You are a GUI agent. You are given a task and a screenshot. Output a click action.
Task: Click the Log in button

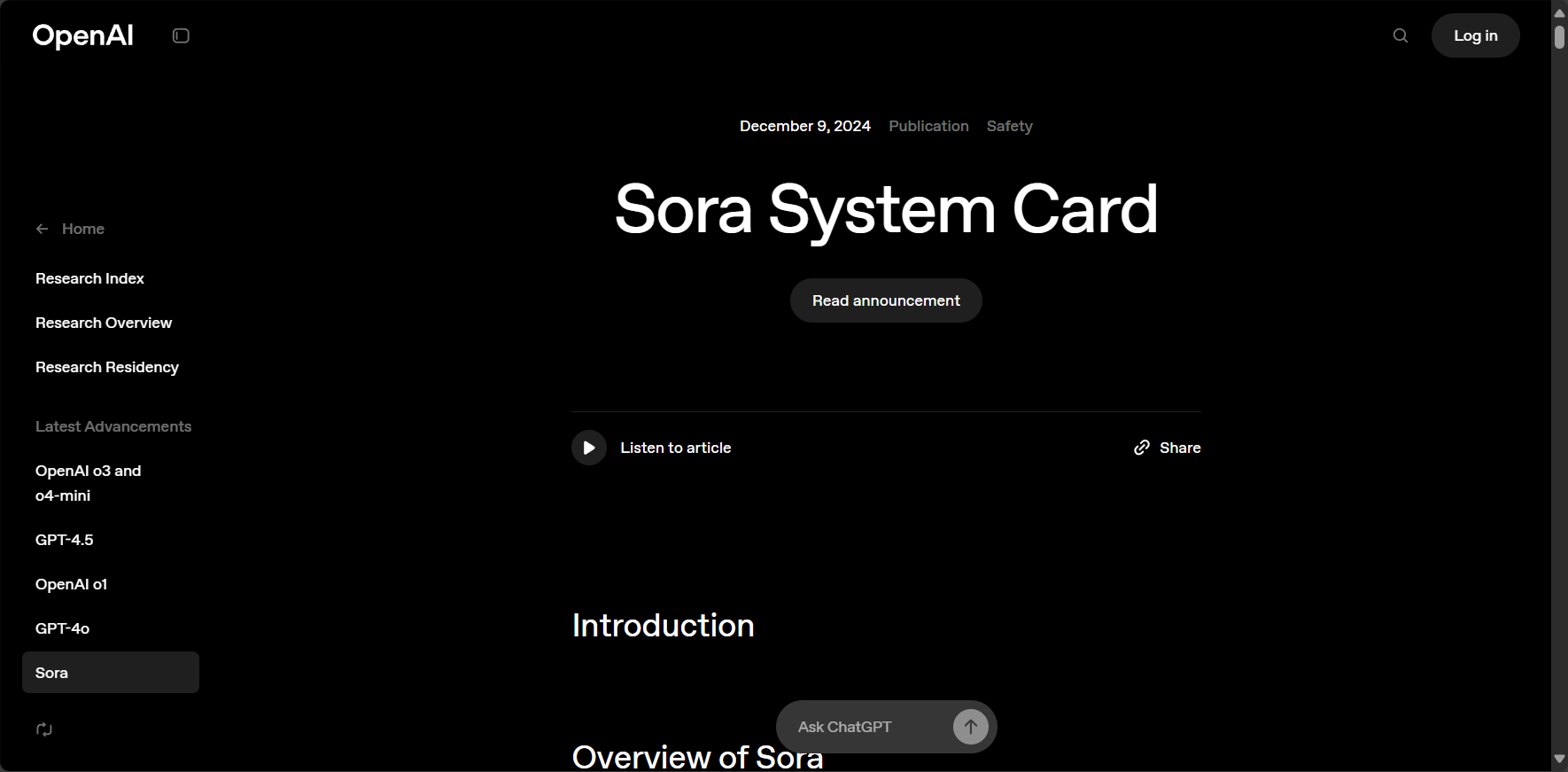(1475, 35)
